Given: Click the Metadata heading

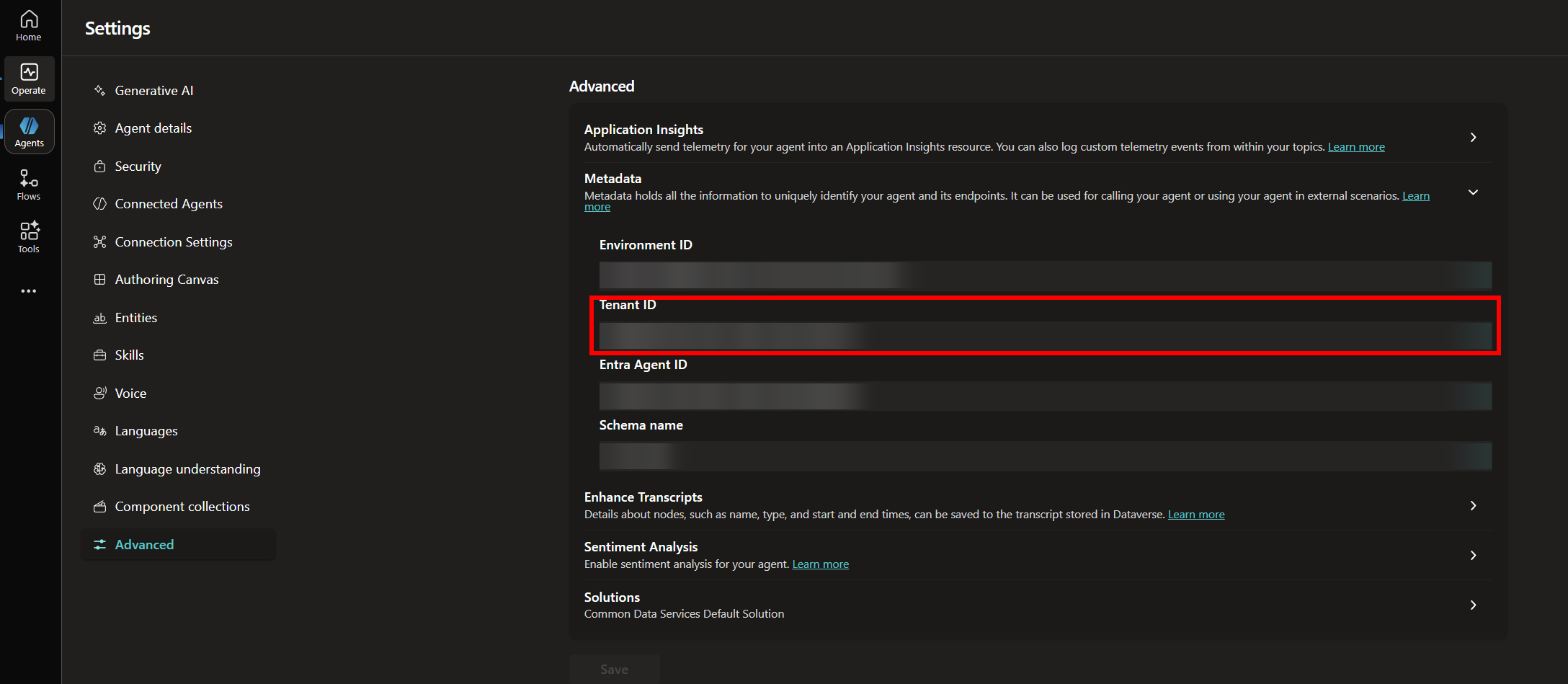Looking at the screenshot, I should [x=612, y=179].
